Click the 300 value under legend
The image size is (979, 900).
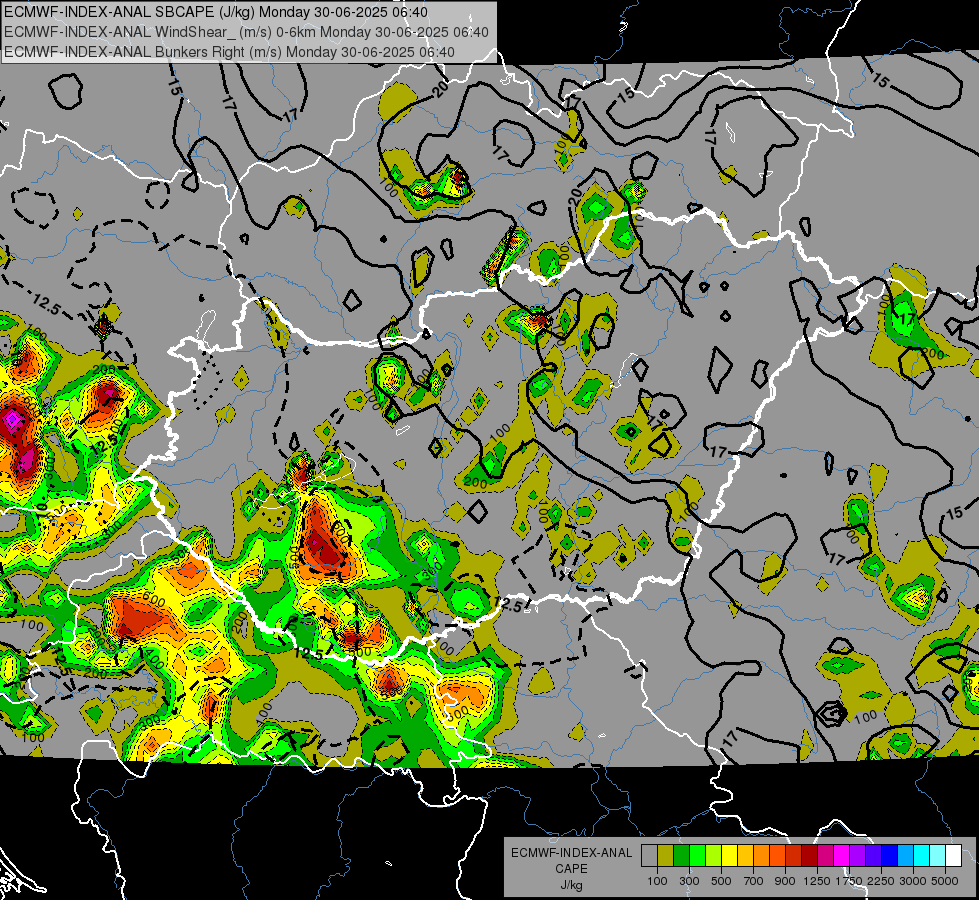pyautogui.click(x=689, y=881)
